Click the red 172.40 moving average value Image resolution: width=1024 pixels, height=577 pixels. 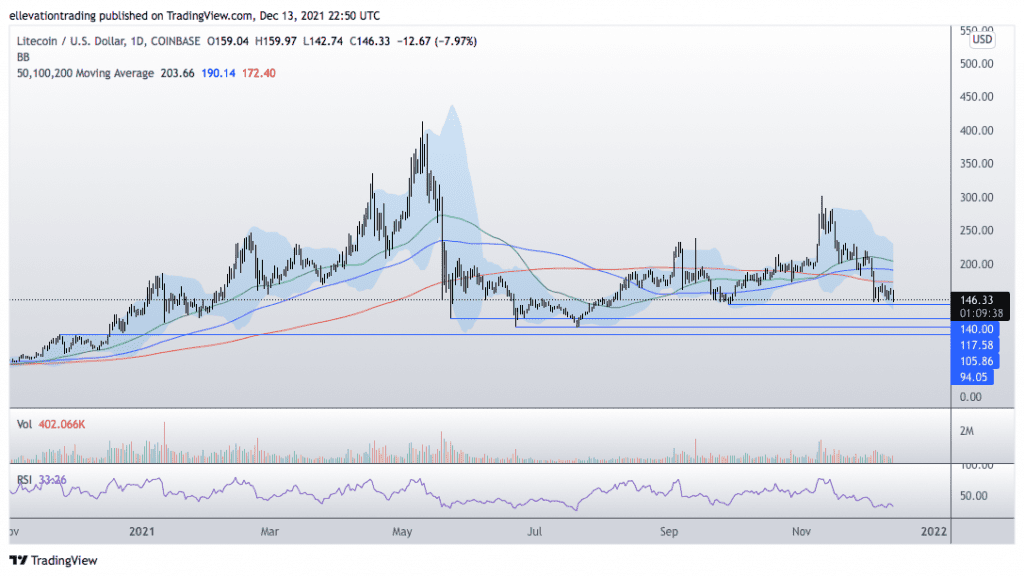[x=259, y=73]
